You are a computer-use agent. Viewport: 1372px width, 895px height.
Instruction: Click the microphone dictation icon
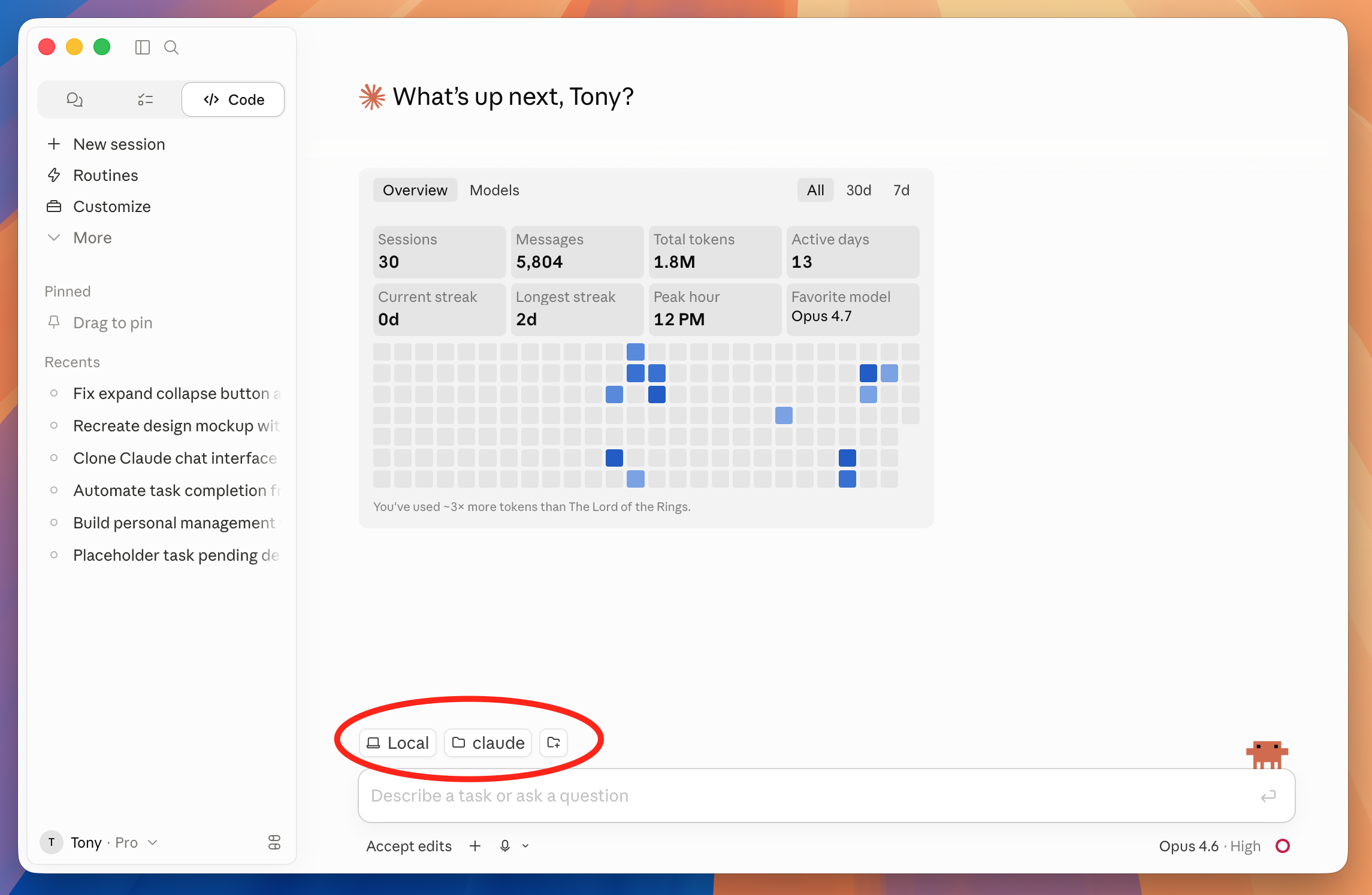(505, 846)
